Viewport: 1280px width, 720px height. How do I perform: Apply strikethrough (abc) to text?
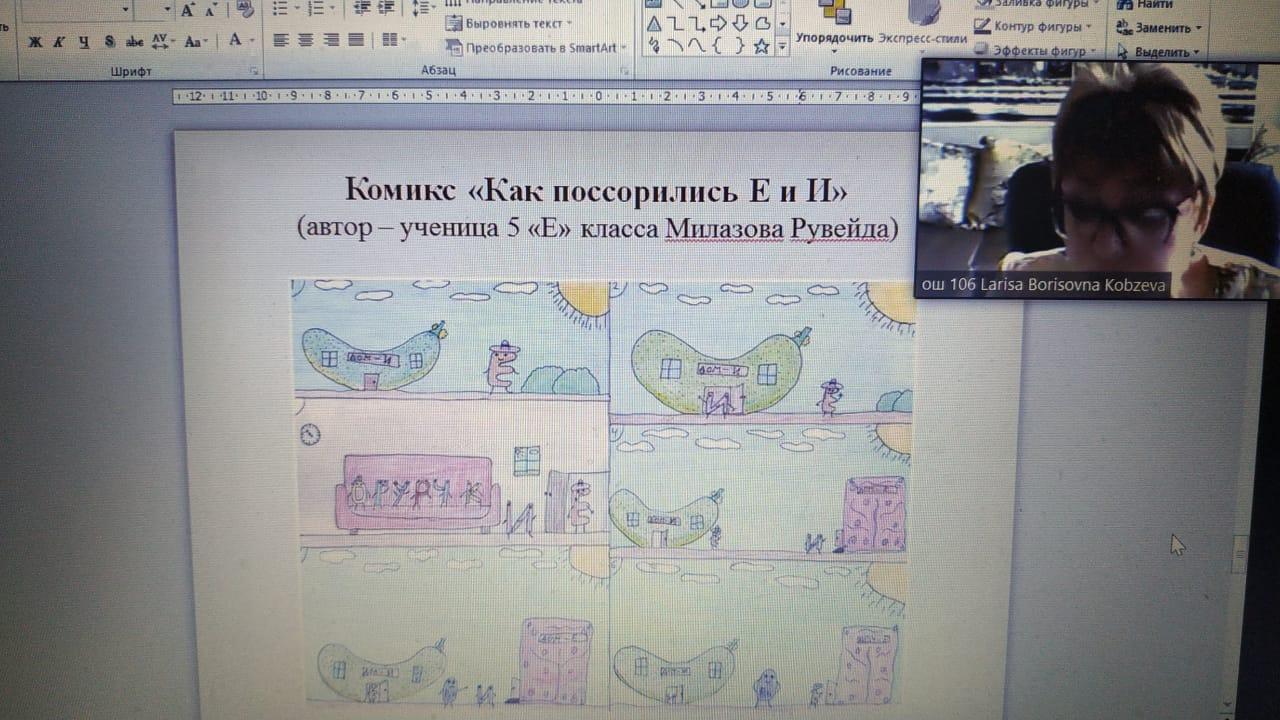134,42
